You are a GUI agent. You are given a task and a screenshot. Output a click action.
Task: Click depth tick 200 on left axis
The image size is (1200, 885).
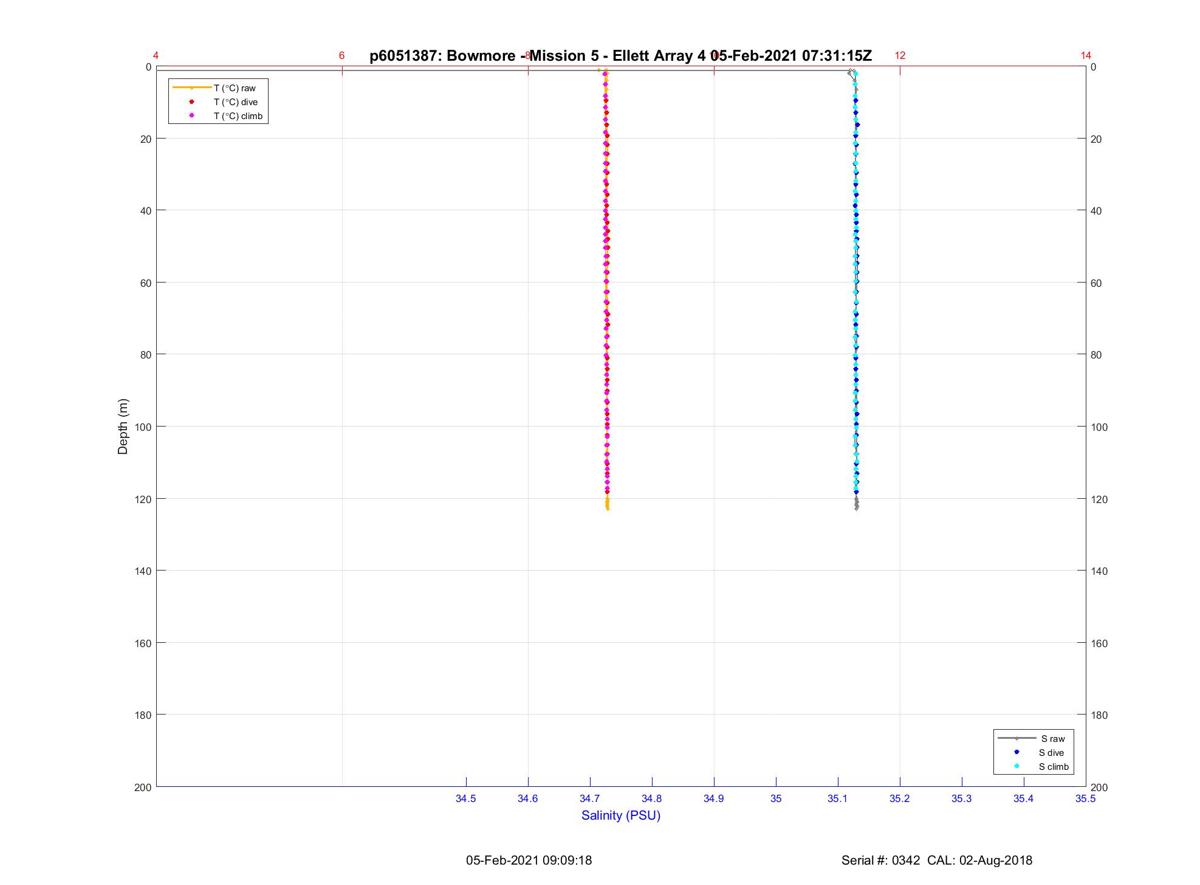142,787
